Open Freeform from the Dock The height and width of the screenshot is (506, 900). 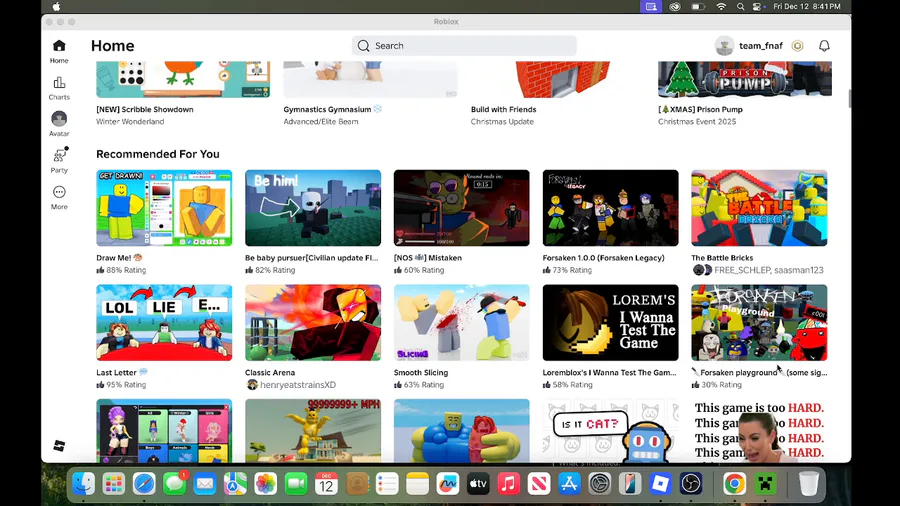point(448,484)
